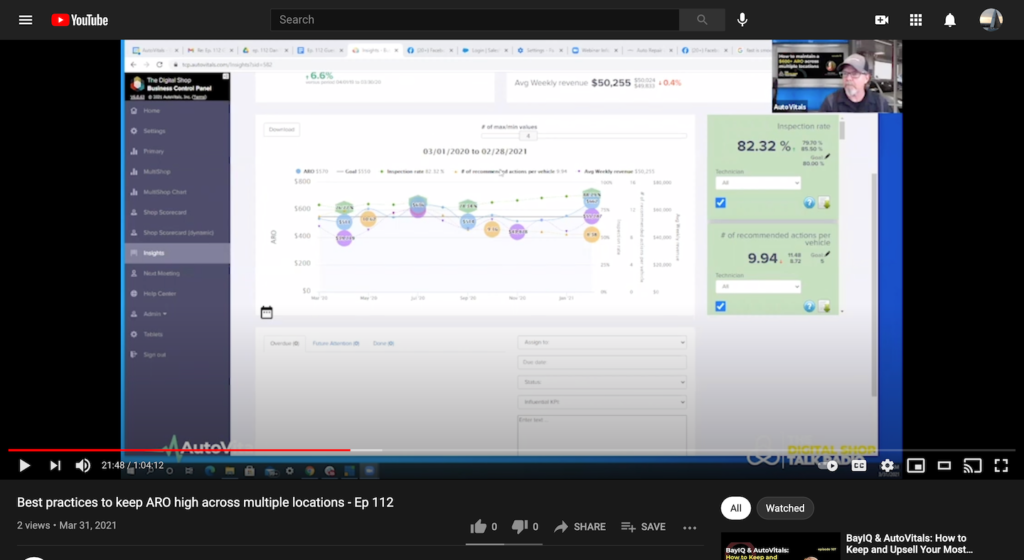
Task: Open the calendar icon below the chart
Action: click(266, 313)
